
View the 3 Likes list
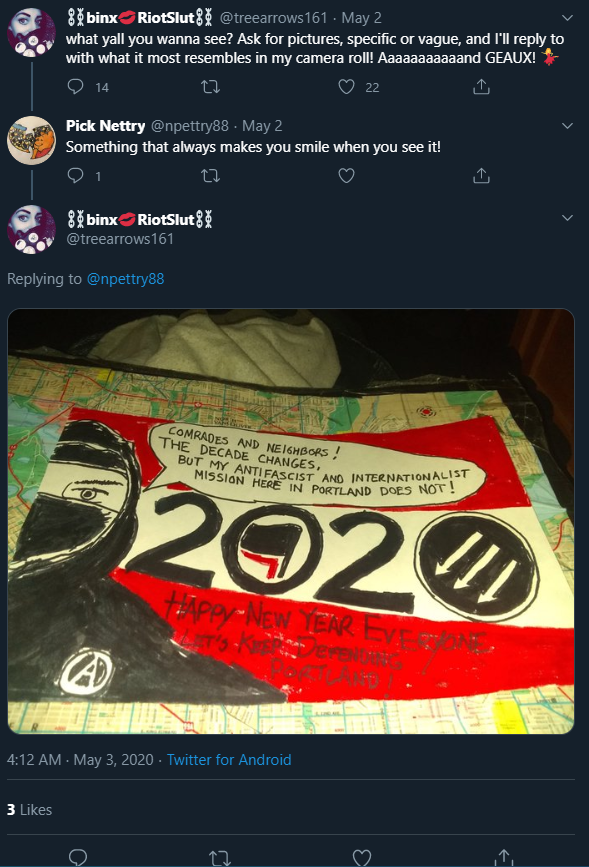[x=29, y=809]
